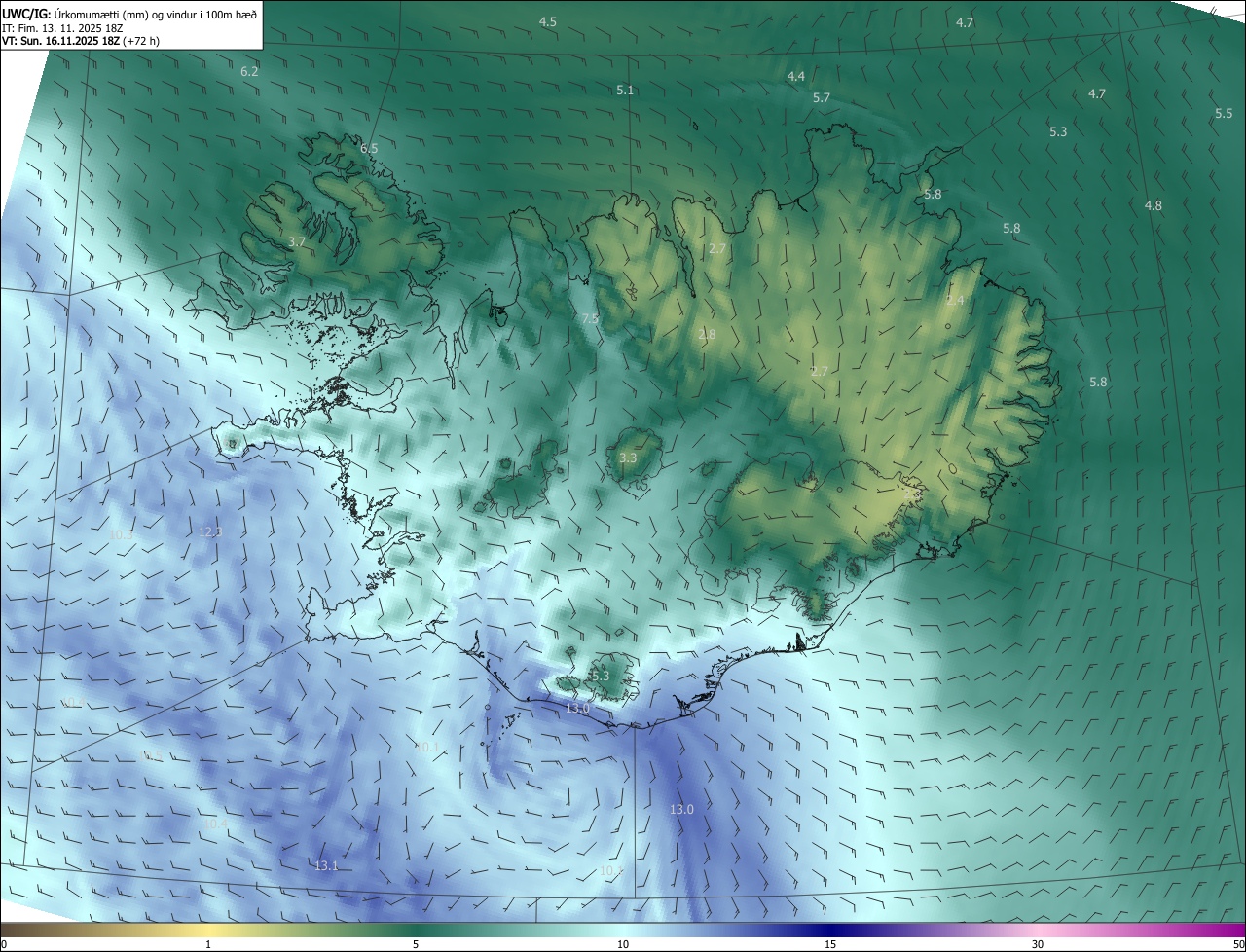Click the 4.8 value label

coord(1154,205)
